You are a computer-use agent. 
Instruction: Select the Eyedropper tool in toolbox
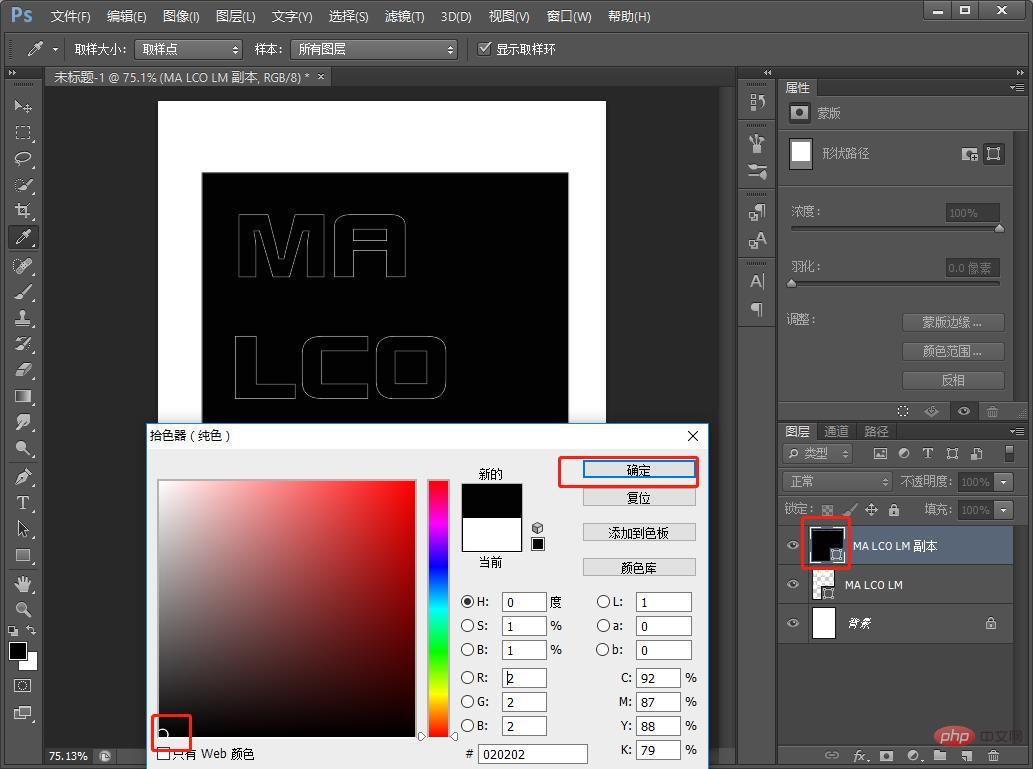coord(22,237)
